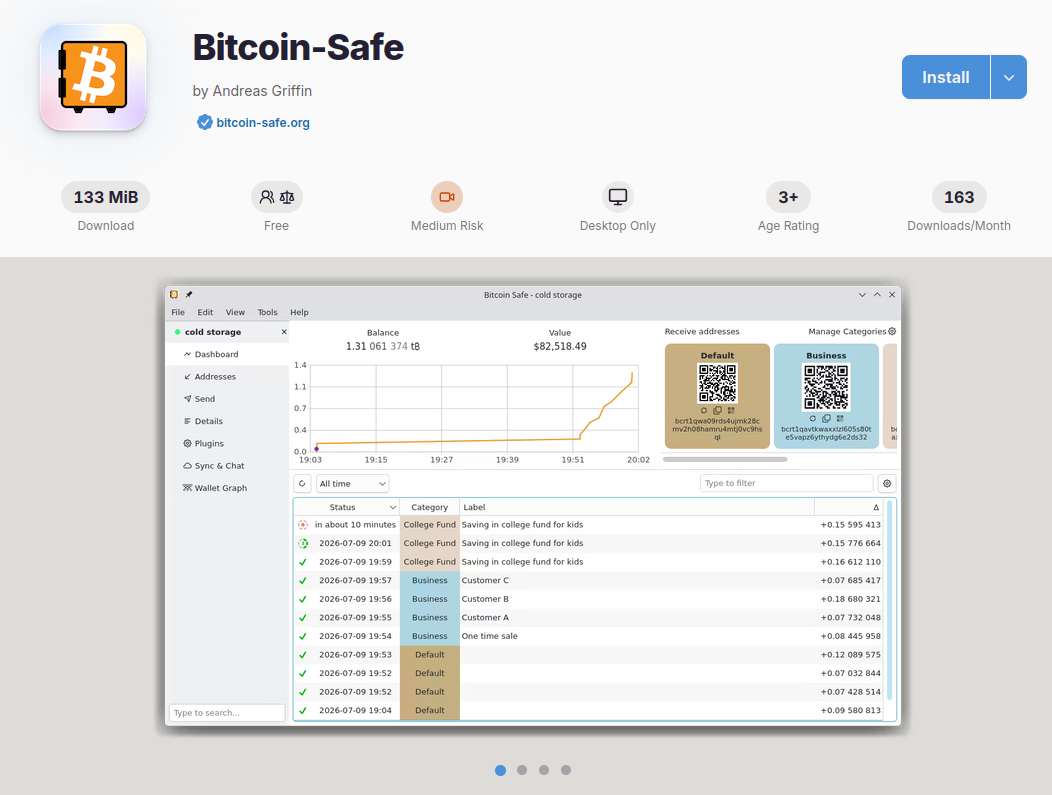Viewport: 1052px width, 795px height.
Task: Click the Details lines icon in sidebar
Action: point(187,421)
